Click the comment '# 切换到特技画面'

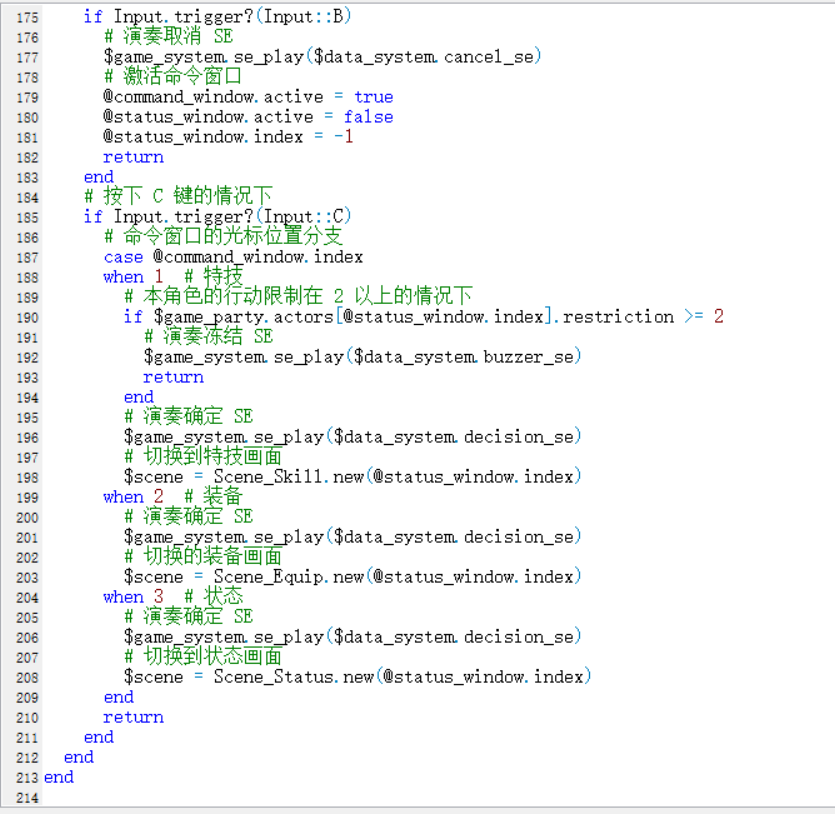[x=203, y=457]
